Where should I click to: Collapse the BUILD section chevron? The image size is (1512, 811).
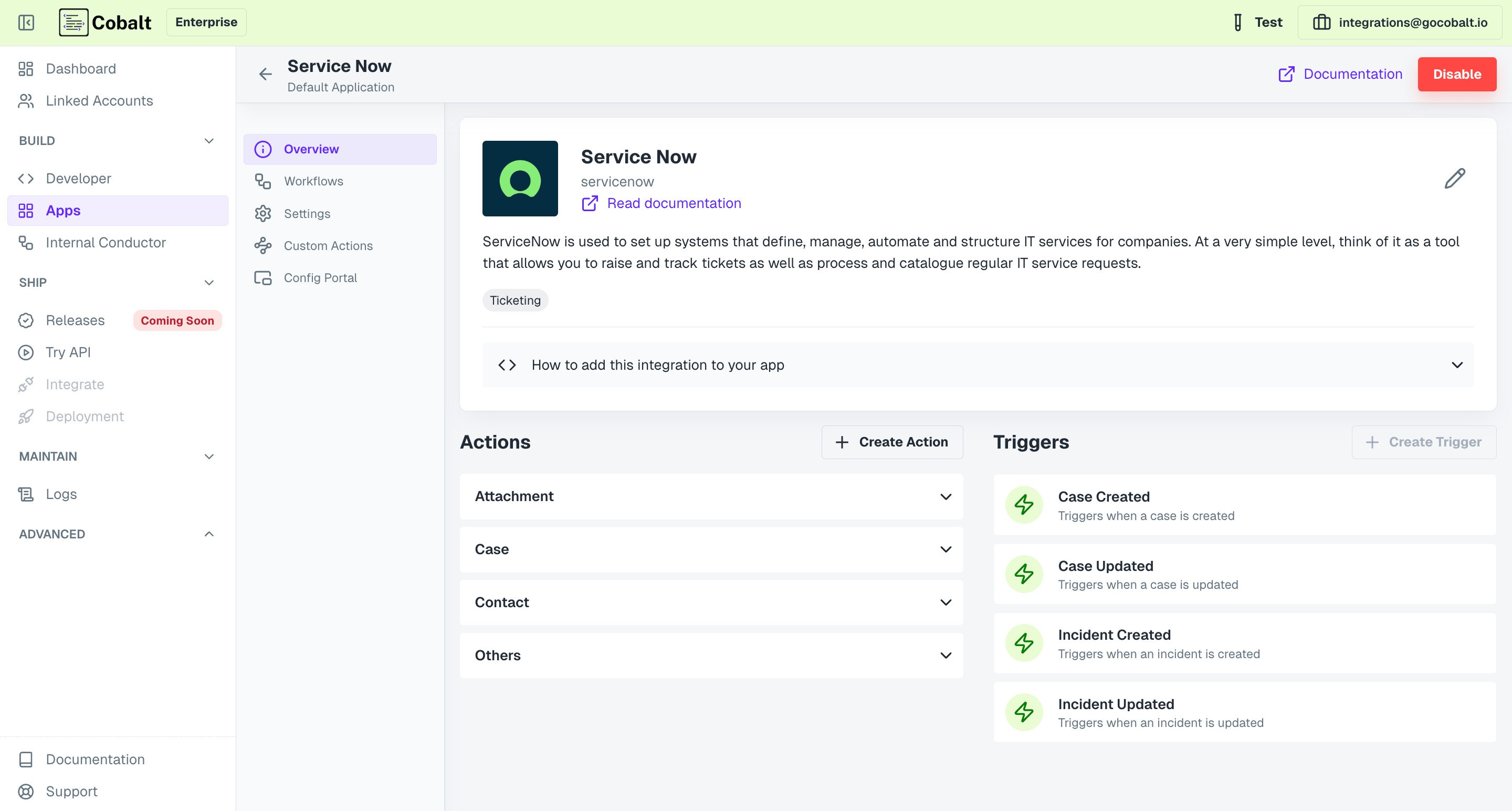point(209,141)
